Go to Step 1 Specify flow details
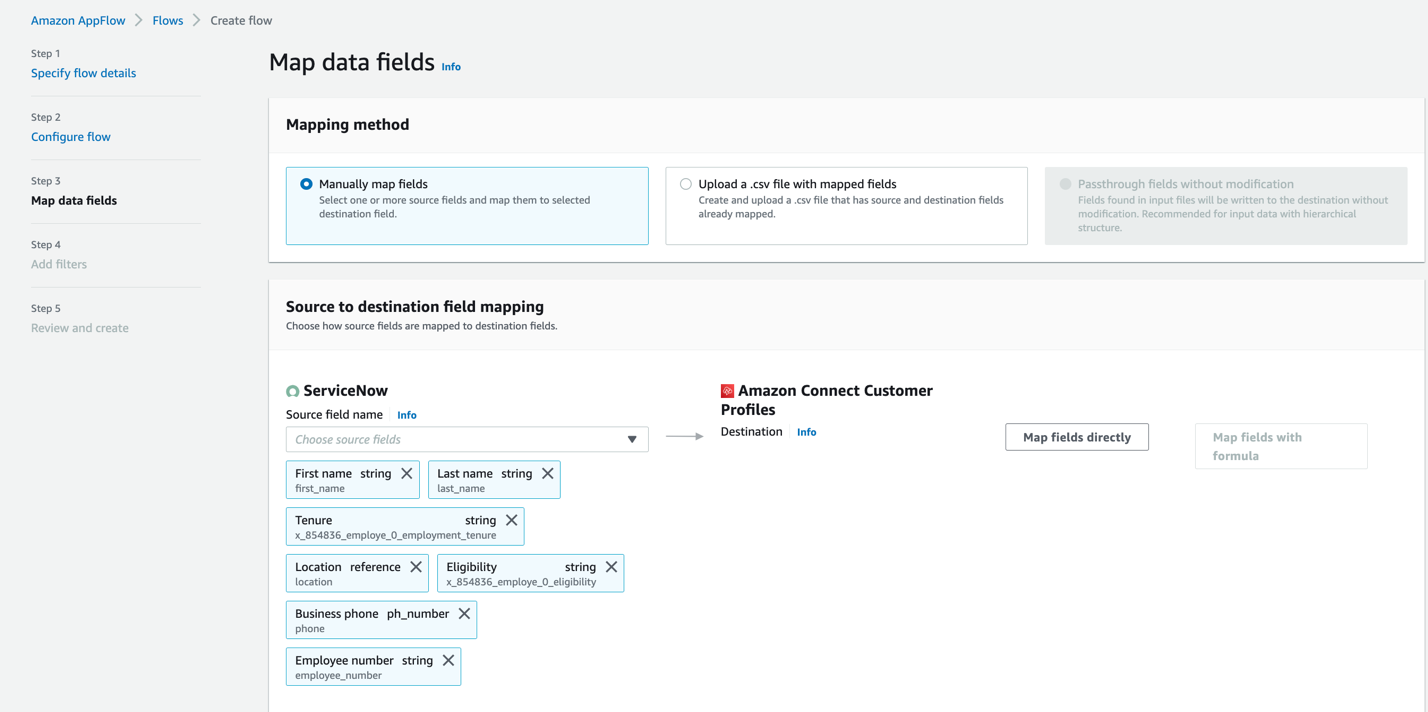Viewport: 1428px width, 712px height. pyautogui.click(x=83, y=73)
